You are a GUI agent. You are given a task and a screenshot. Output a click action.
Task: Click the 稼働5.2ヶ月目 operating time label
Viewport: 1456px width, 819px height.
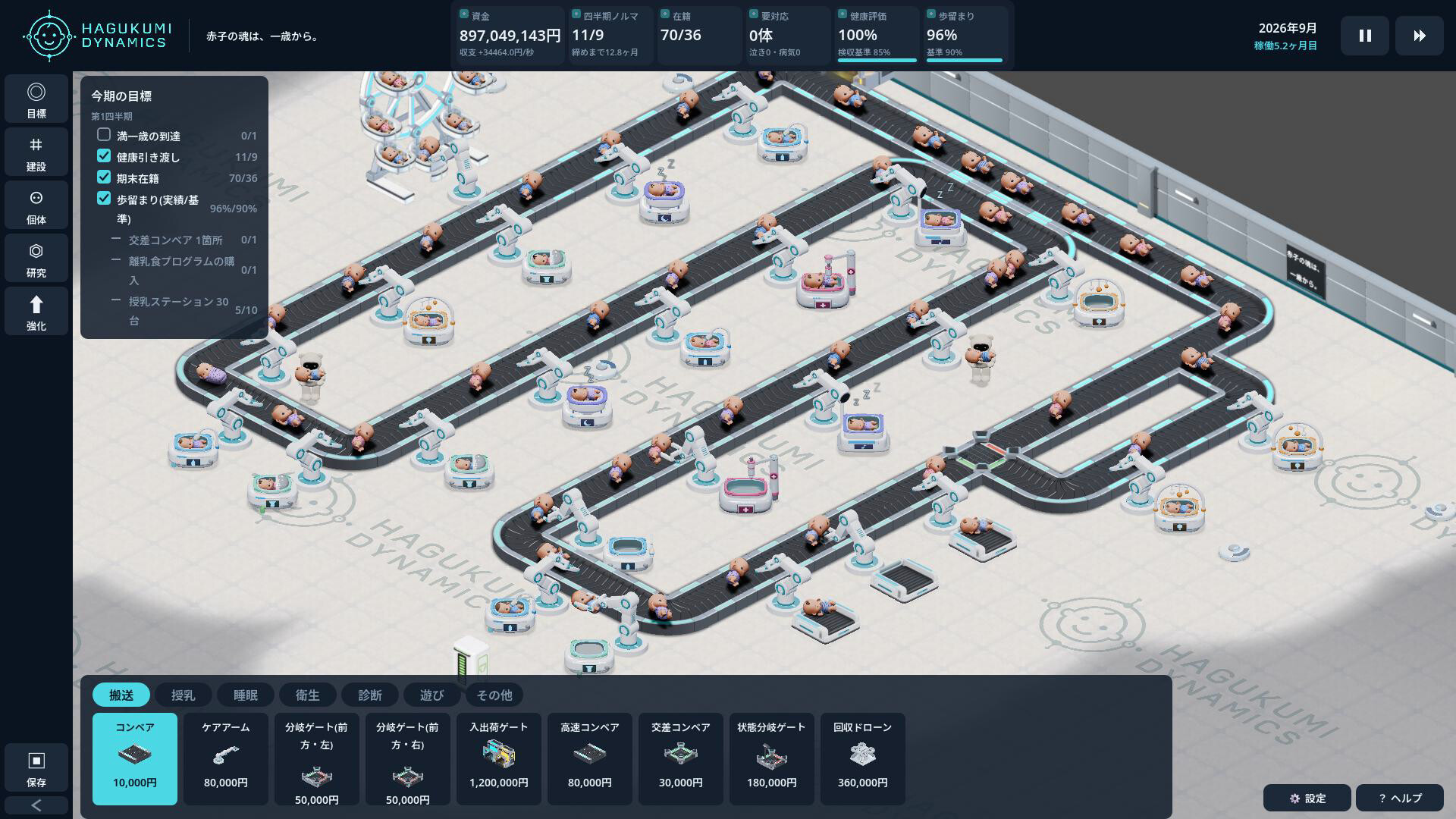tap(1285, 45)
